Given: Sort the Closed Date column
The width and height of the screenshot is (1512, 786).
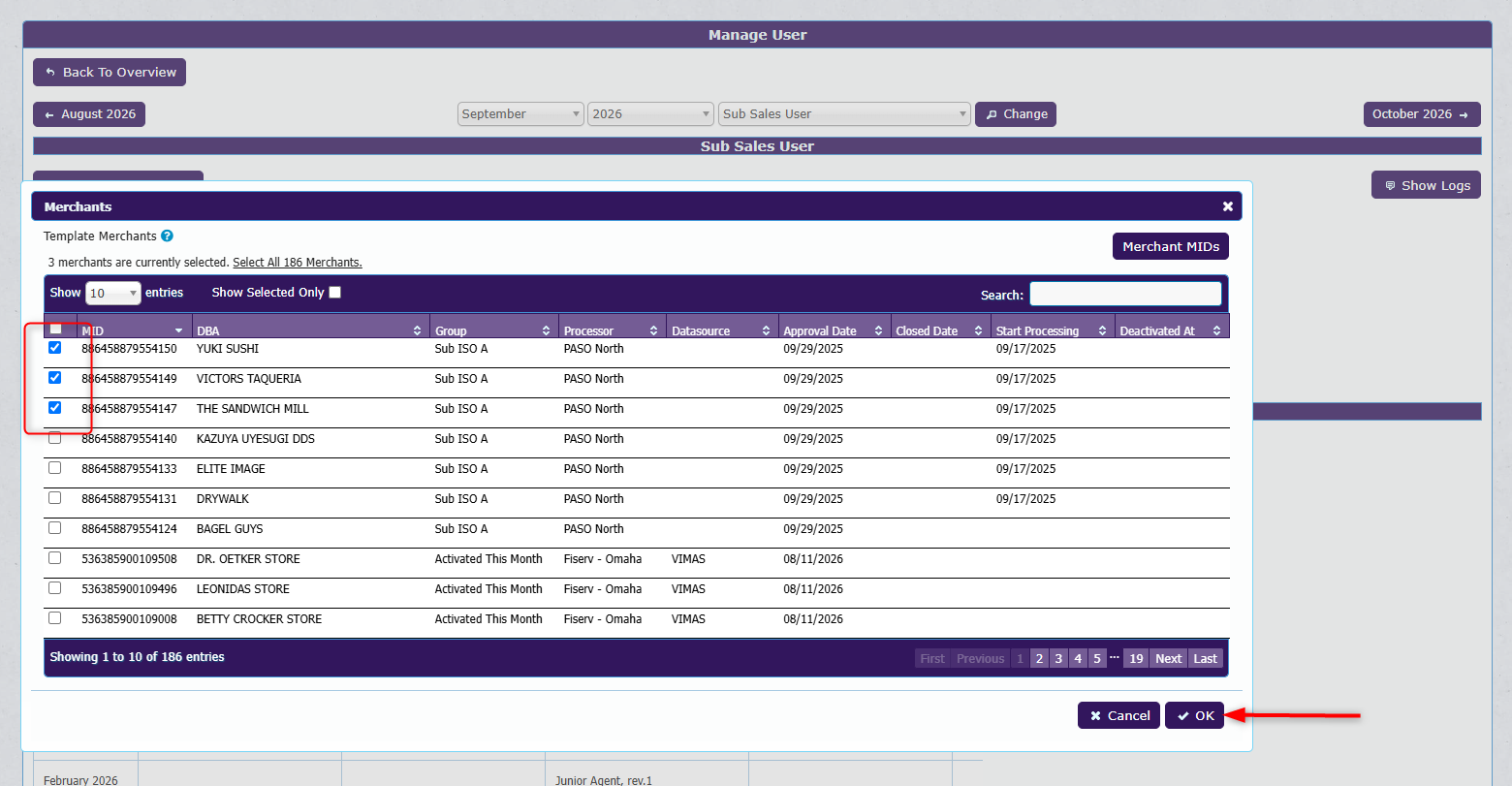Looking at the screenshot, I should point(978,330).
